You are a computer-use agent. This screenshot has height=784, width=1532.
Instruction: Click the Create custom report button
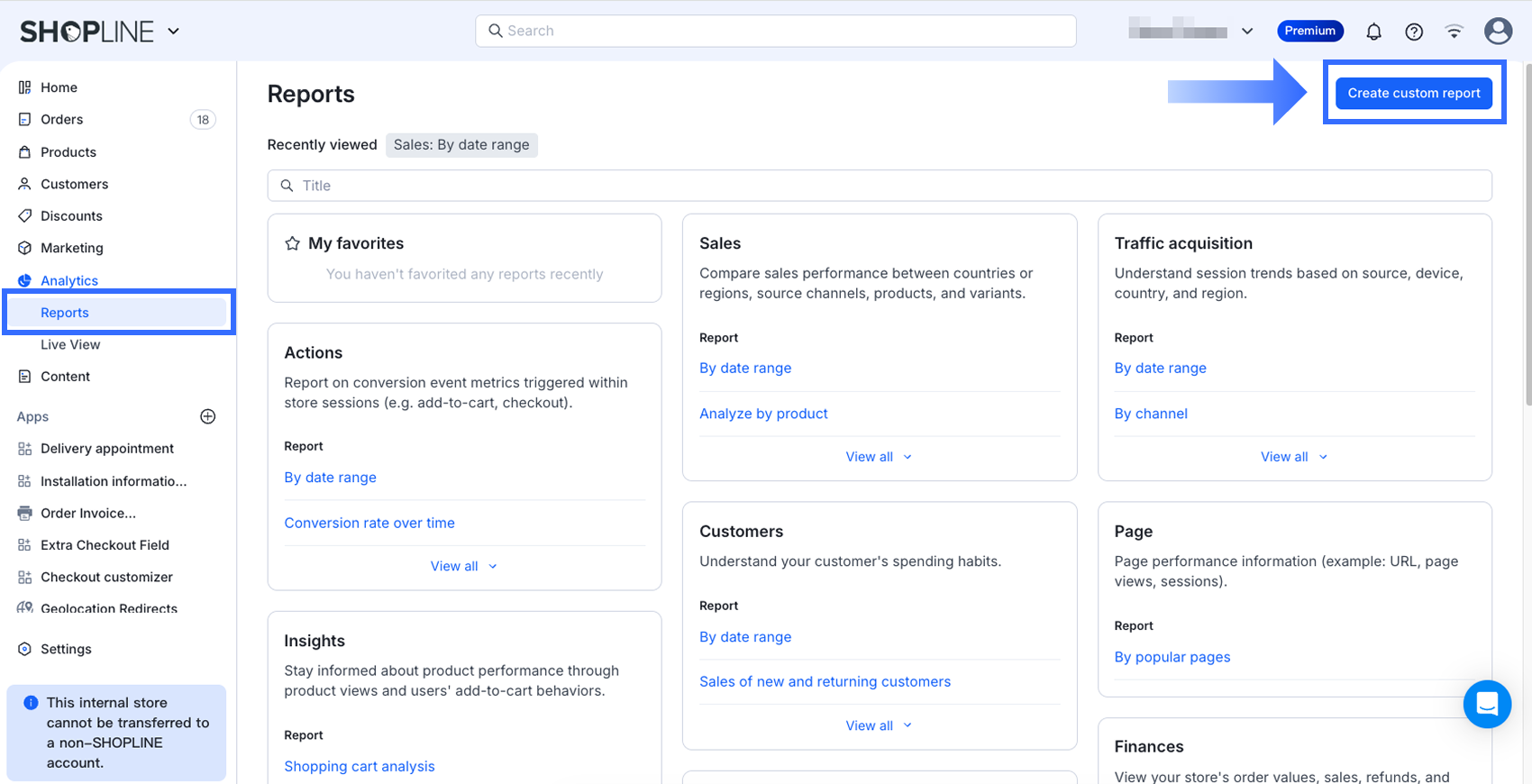click(x=1413, y=93)
